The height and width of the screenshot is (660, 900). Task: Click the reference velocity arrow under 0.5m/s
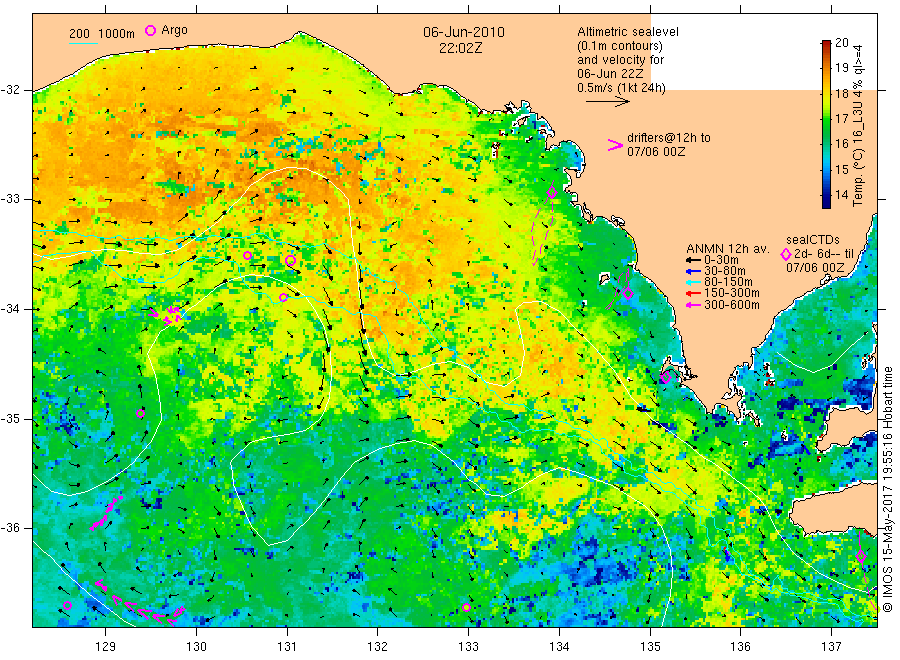(608, 102)
